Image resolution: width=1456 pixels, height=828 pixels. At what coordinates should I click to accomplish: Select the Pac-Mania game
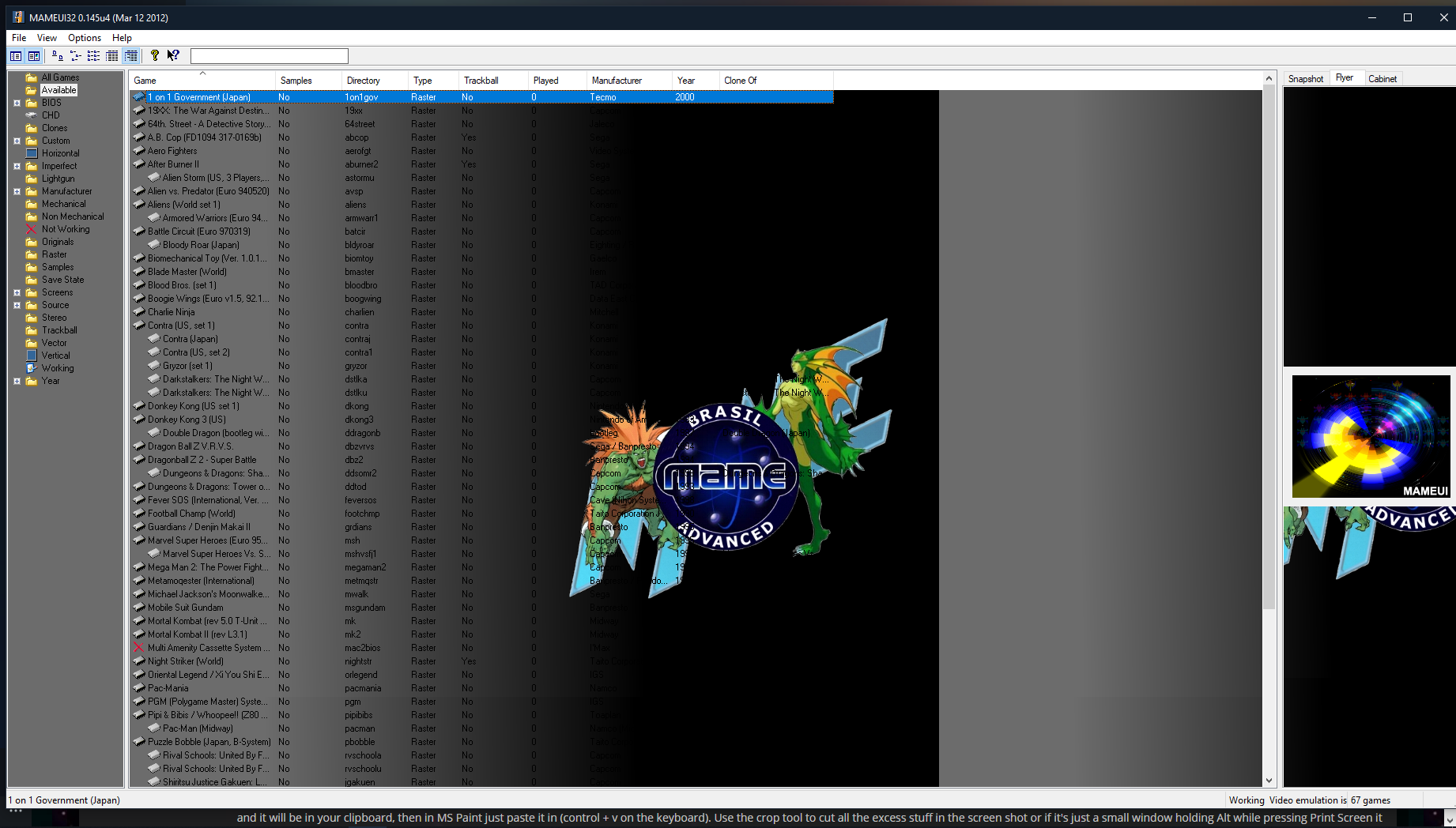[168, 688]
